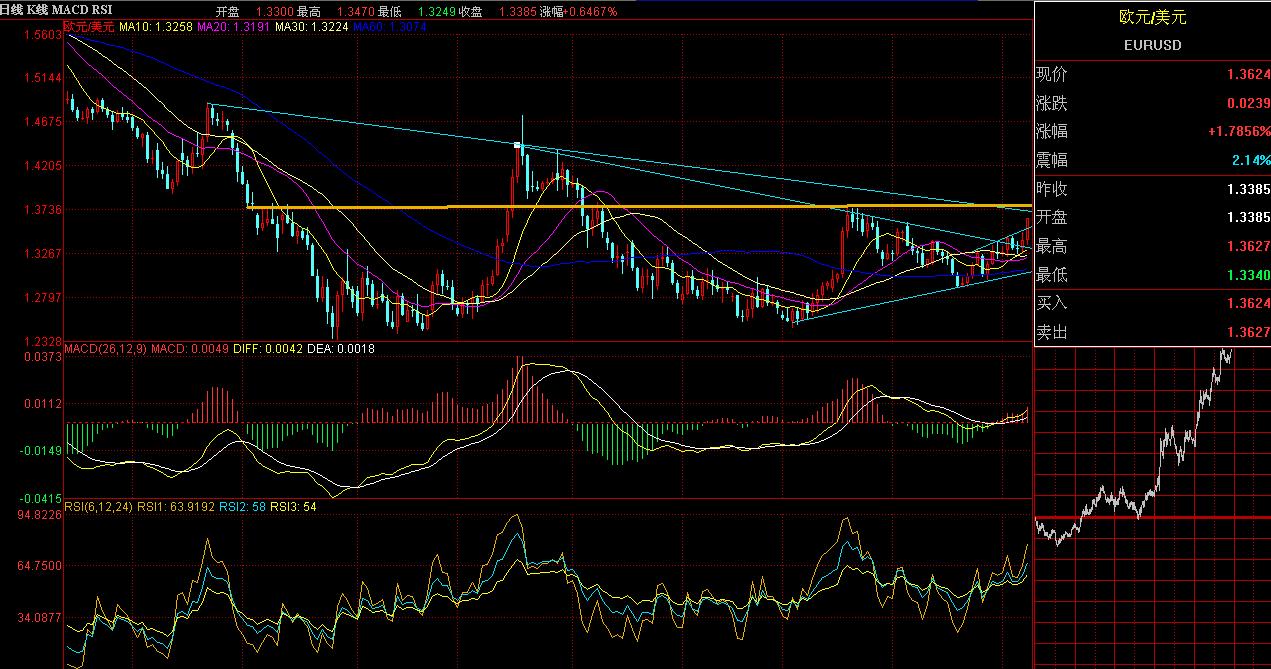
Task: Select the quote panel 最高 value 1.3627
Action: click(x=1248, y=246)
